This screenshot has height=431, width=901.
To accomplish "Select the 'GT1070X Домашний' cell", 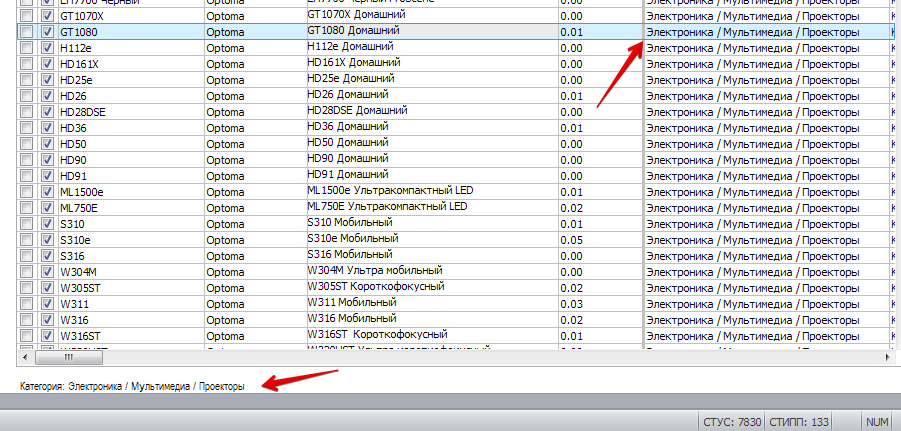I will [432, 16].
